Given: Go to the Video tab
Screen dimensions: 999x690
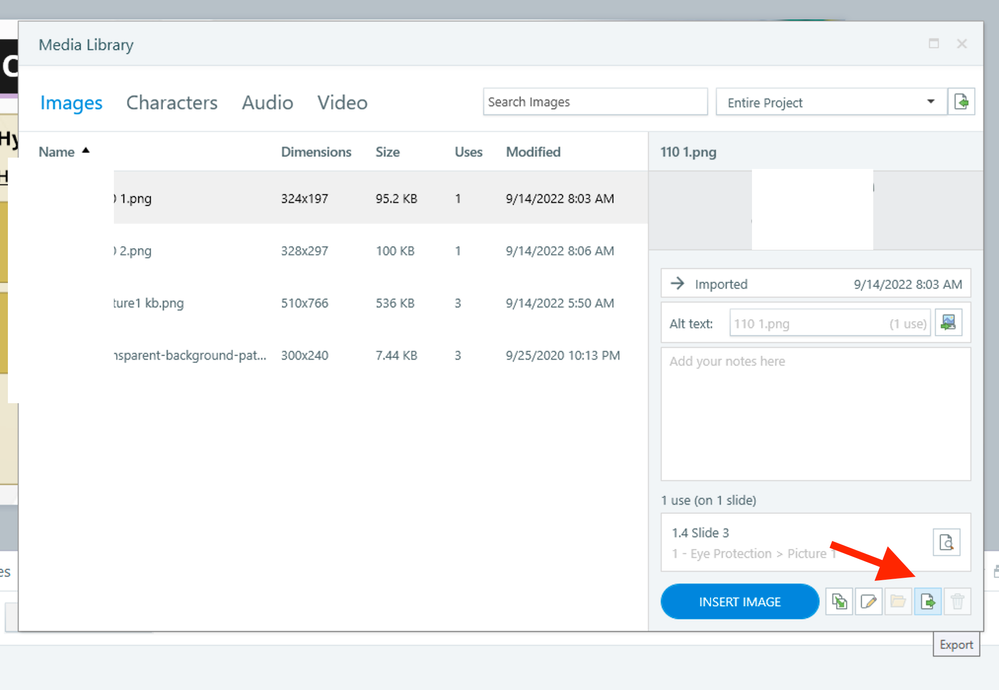Looking at the screenshot, I should tap(342, 103).
